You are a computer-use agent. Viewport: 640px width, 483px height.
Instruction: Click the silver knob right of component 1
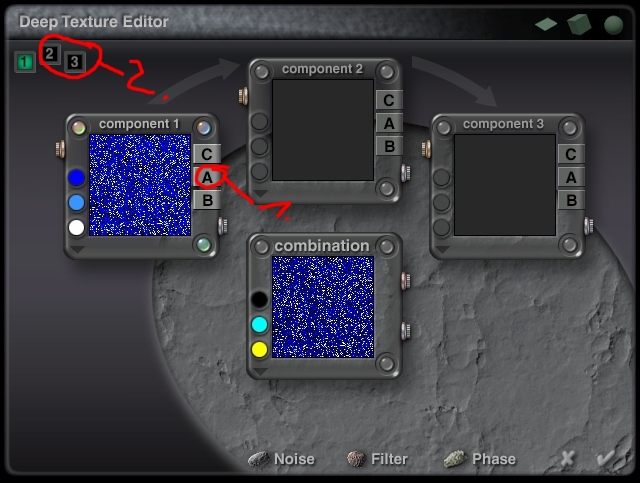(223, 226)
